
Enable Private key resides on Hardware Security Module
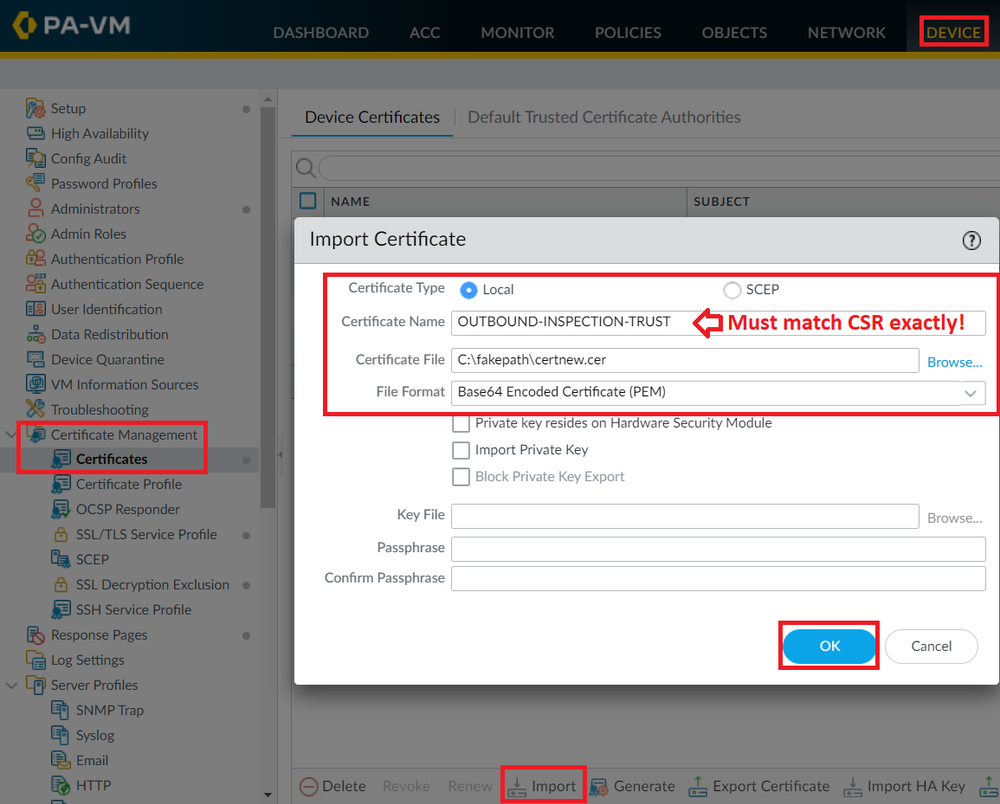(461, 423)
